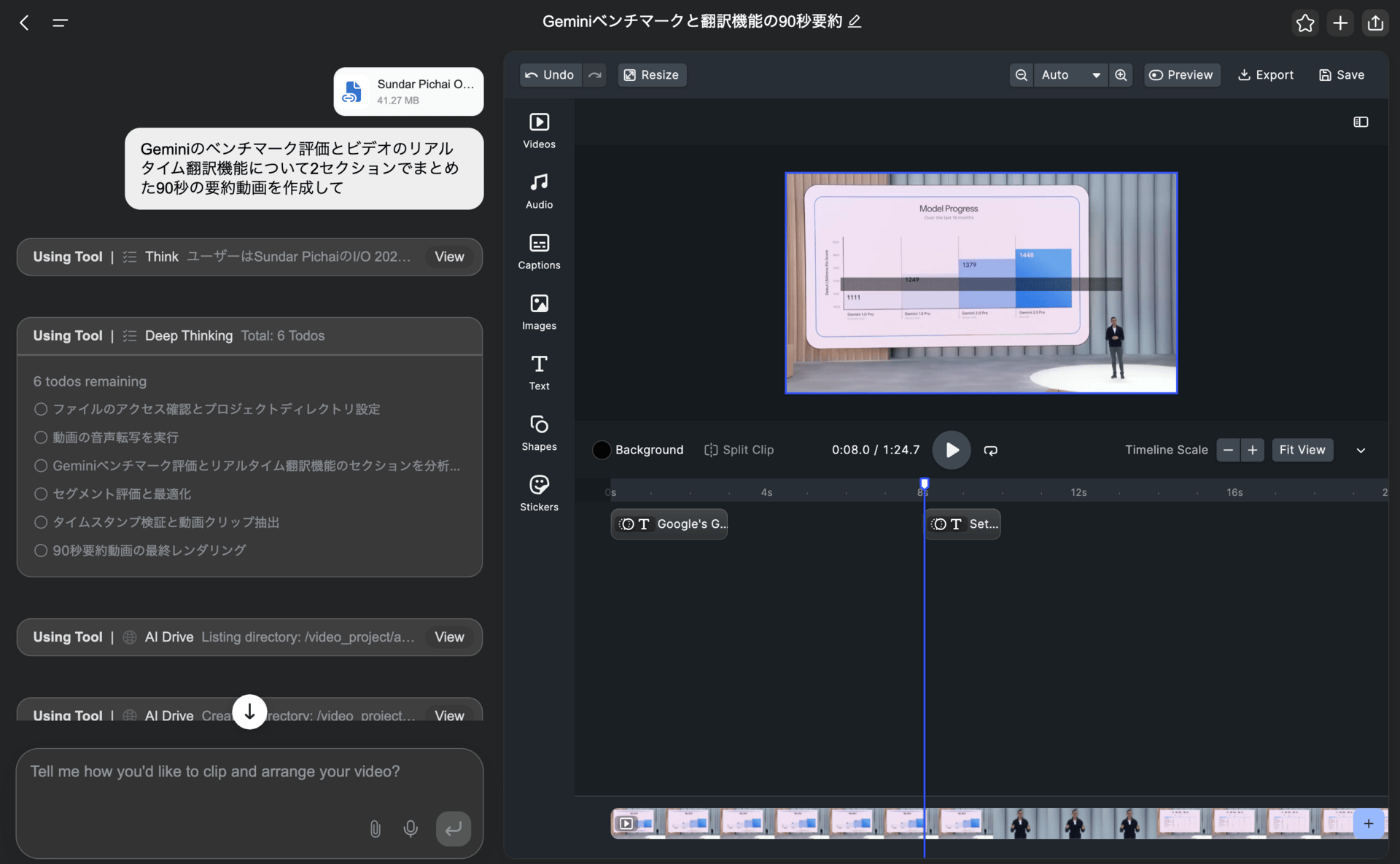Share project using upload arrow icon
Screen dimensions: 1400x864
point(1375,23)
